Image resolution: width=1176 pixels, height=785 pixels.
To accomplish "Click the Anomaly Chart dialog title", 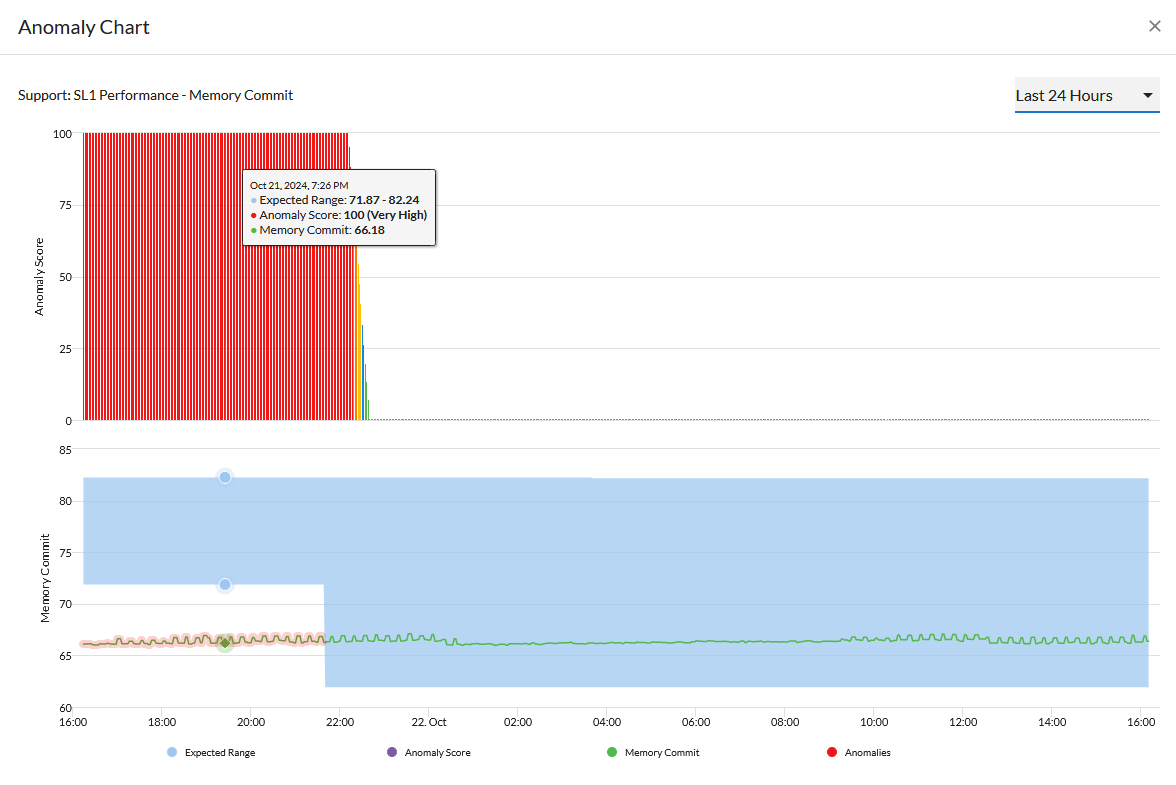I will [x=84, y=27].
